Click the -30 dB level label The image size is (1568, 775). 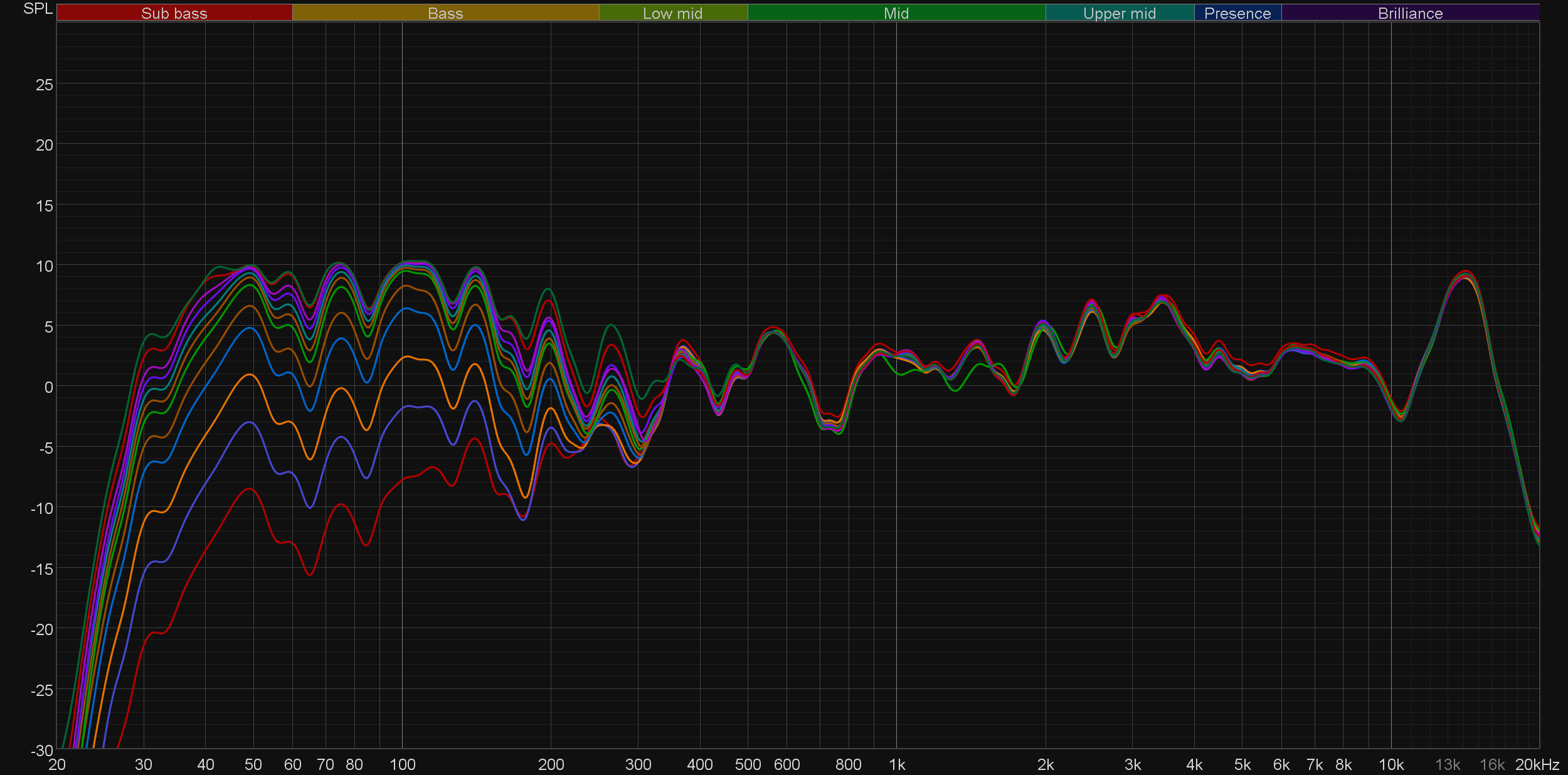click(x=41, y=750)
